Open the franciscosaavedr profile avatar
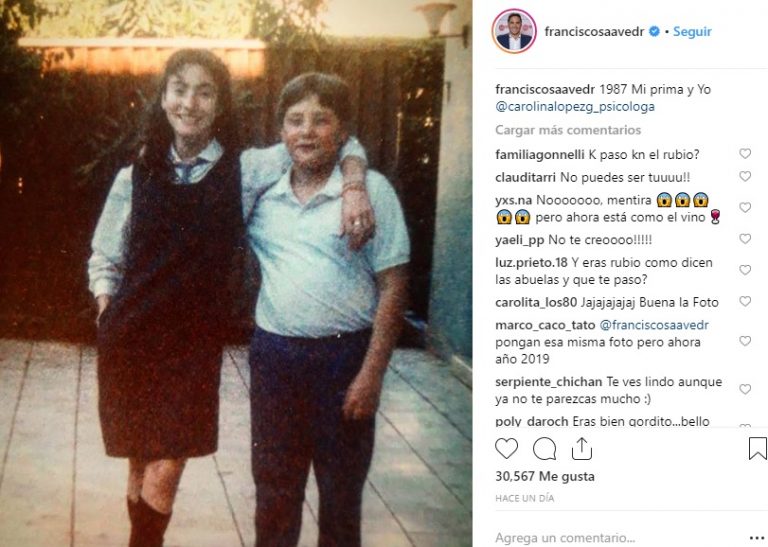The image size is (768, 547). 514,31
